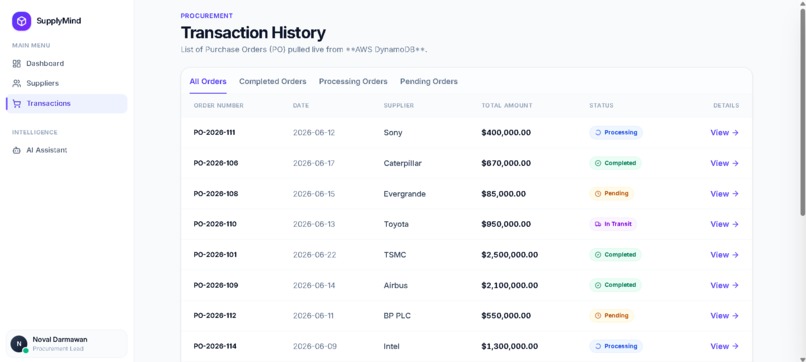Click order number PO-2026-110
Viewport: 806px width, 362px height.
(x=215, y=224)
